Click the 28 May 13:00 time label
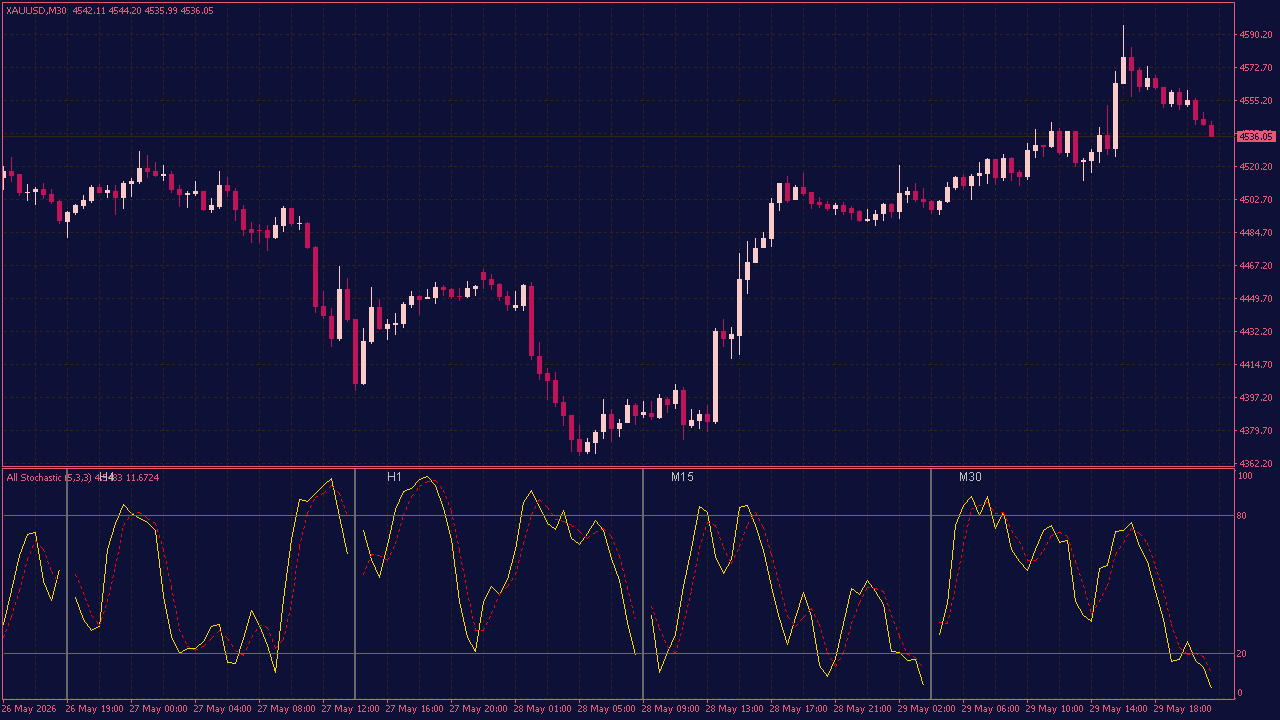Image resolution: width=1280 pixels, height=720 pixels. [x=735, y=709]
